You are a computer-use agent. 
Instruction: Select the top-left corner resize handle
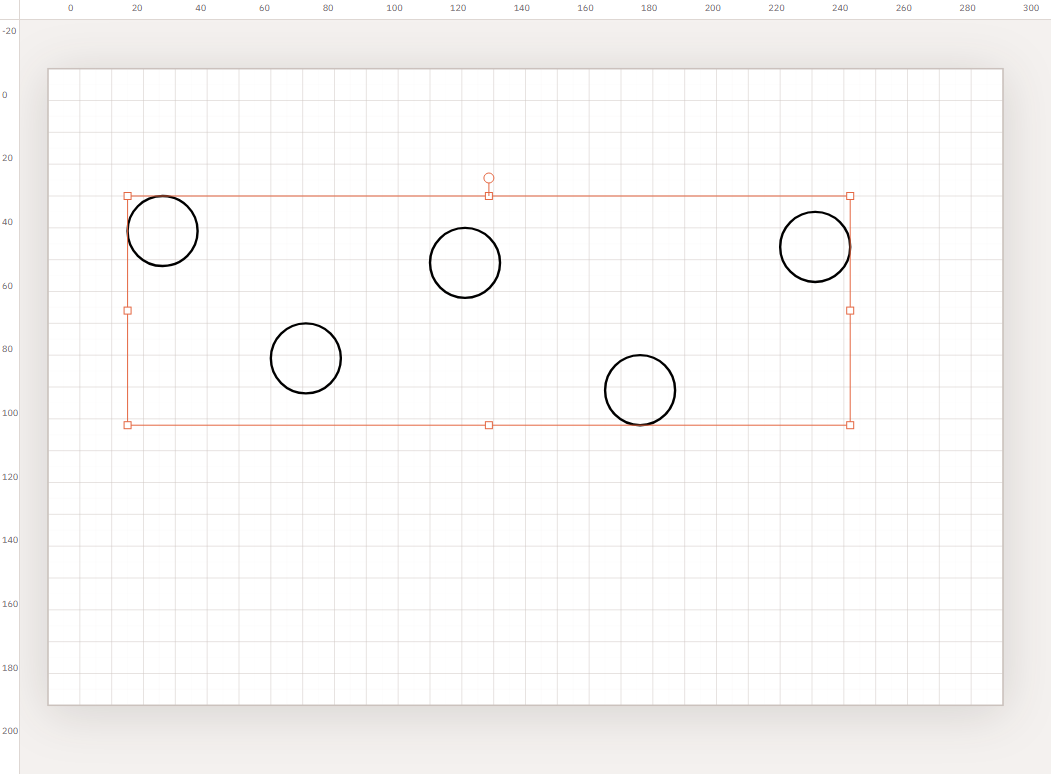click(x=127, y=196)
